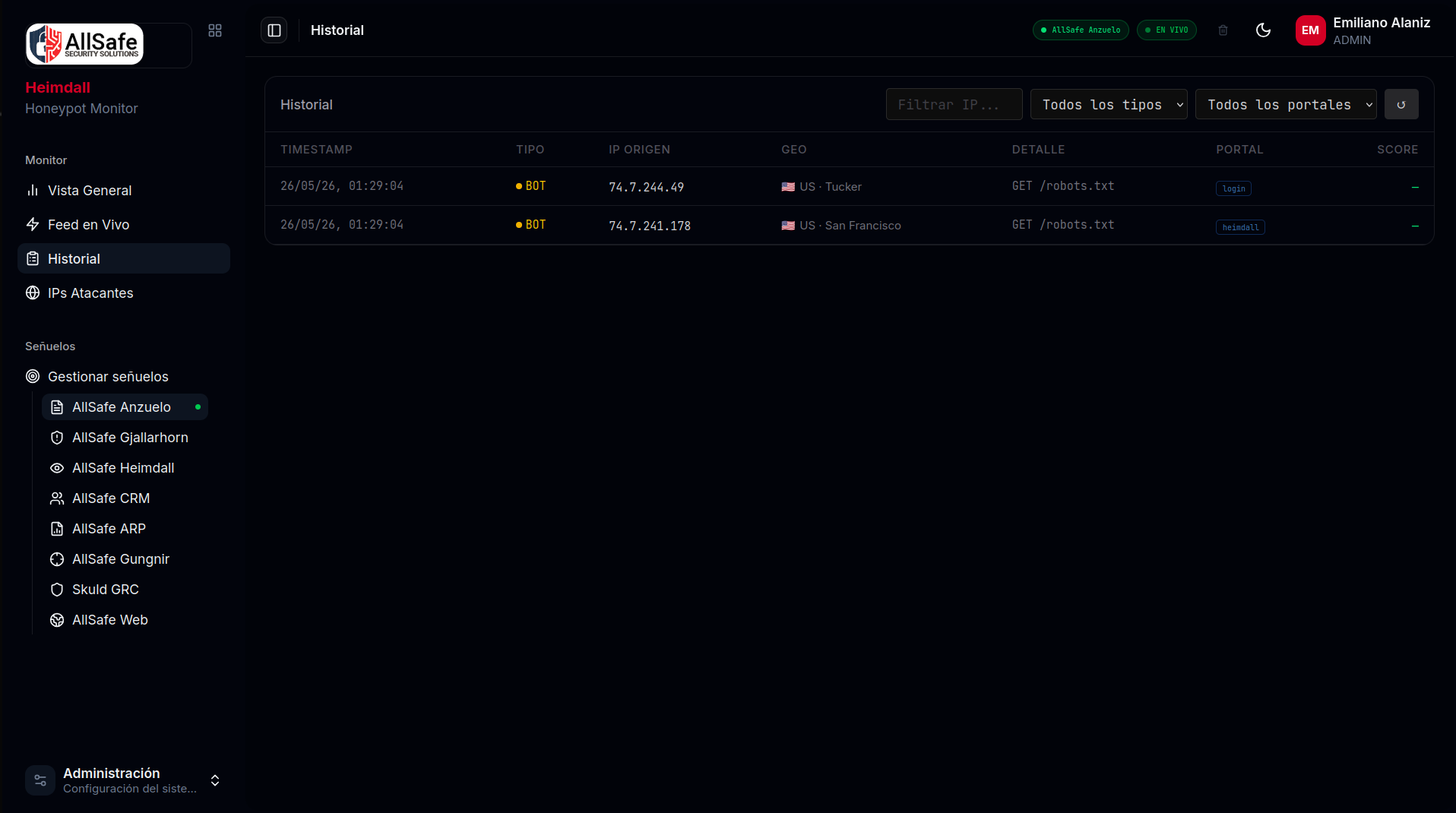Click the DETALLE column header
Image resolution: width=1456 pixels, height=813 pixels.
coord(1038,150)
